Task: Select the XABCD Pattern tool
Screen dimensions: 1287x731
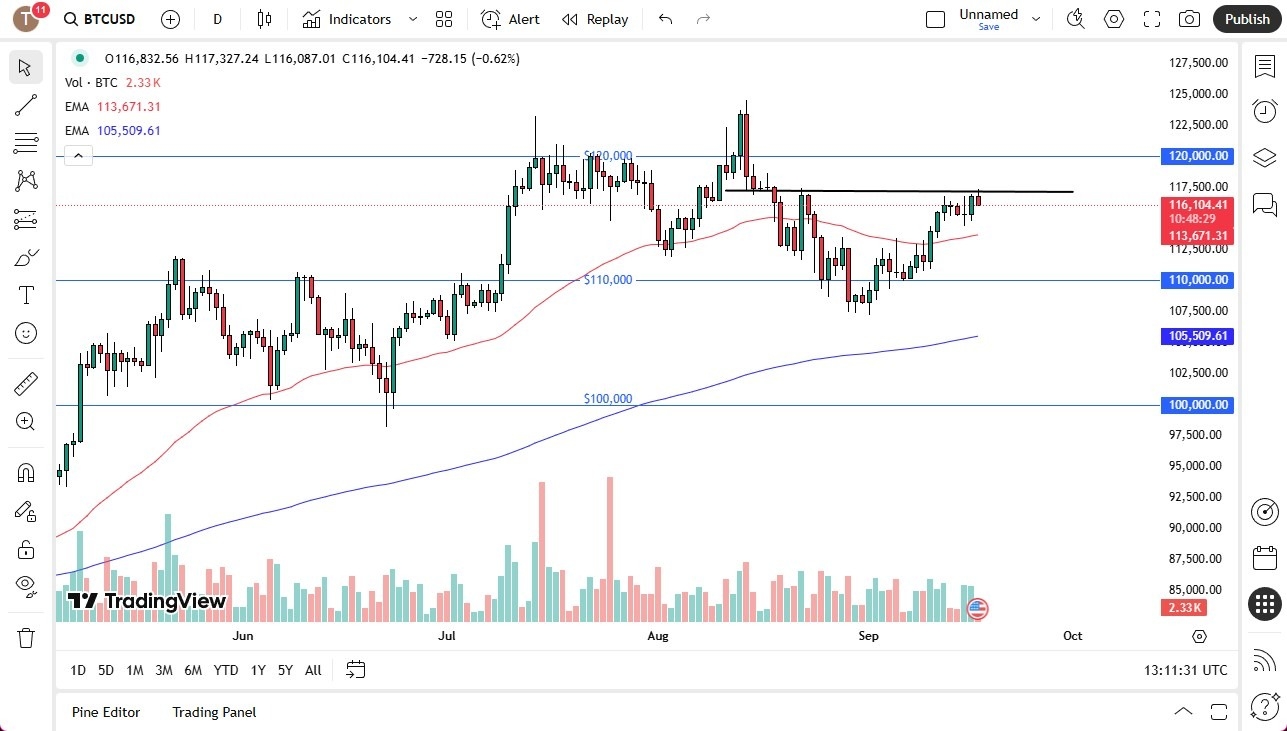Action: click(26, 180)
